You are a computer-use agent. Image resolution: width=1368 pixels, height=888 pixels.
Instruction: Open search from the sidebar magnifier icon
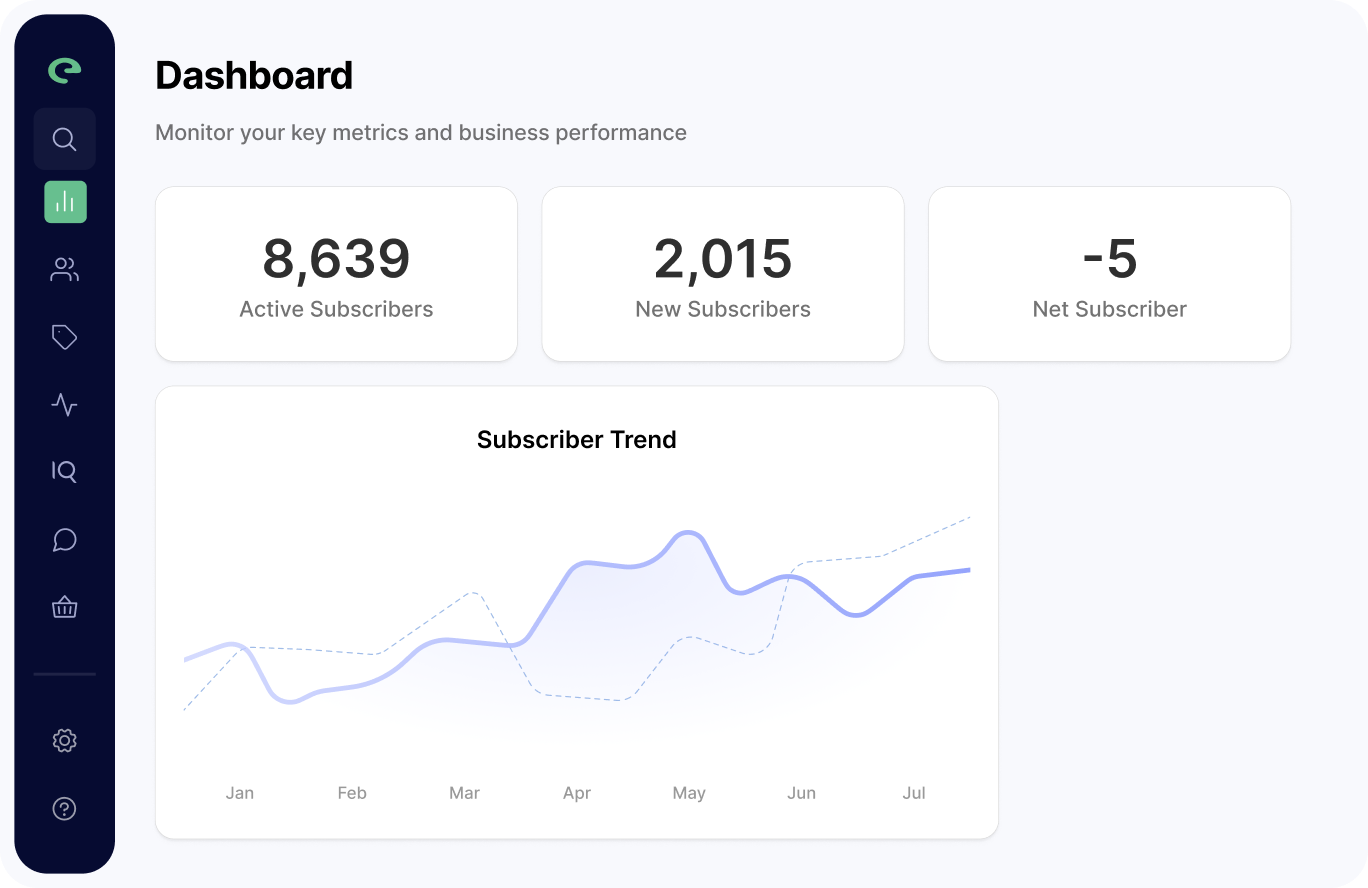65,139
